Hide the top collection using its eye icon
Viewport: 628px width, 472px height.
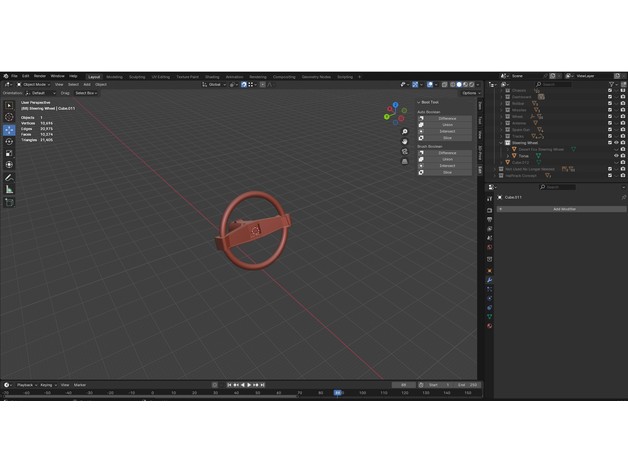coord(615,90)
